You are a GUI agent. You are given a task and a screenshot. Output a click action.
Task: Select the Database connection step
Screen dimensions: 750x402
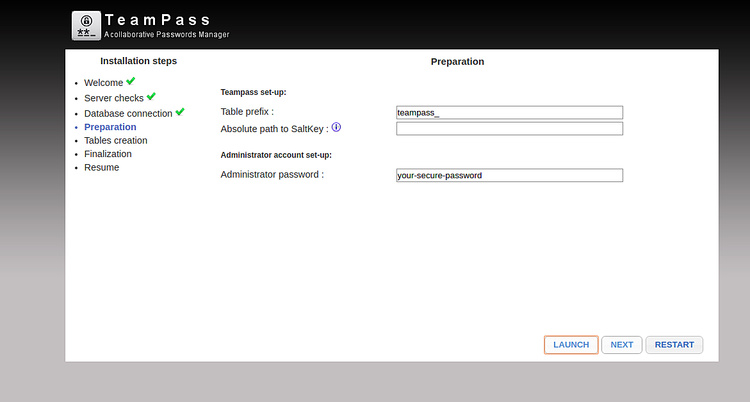click(x=128, y=114)
